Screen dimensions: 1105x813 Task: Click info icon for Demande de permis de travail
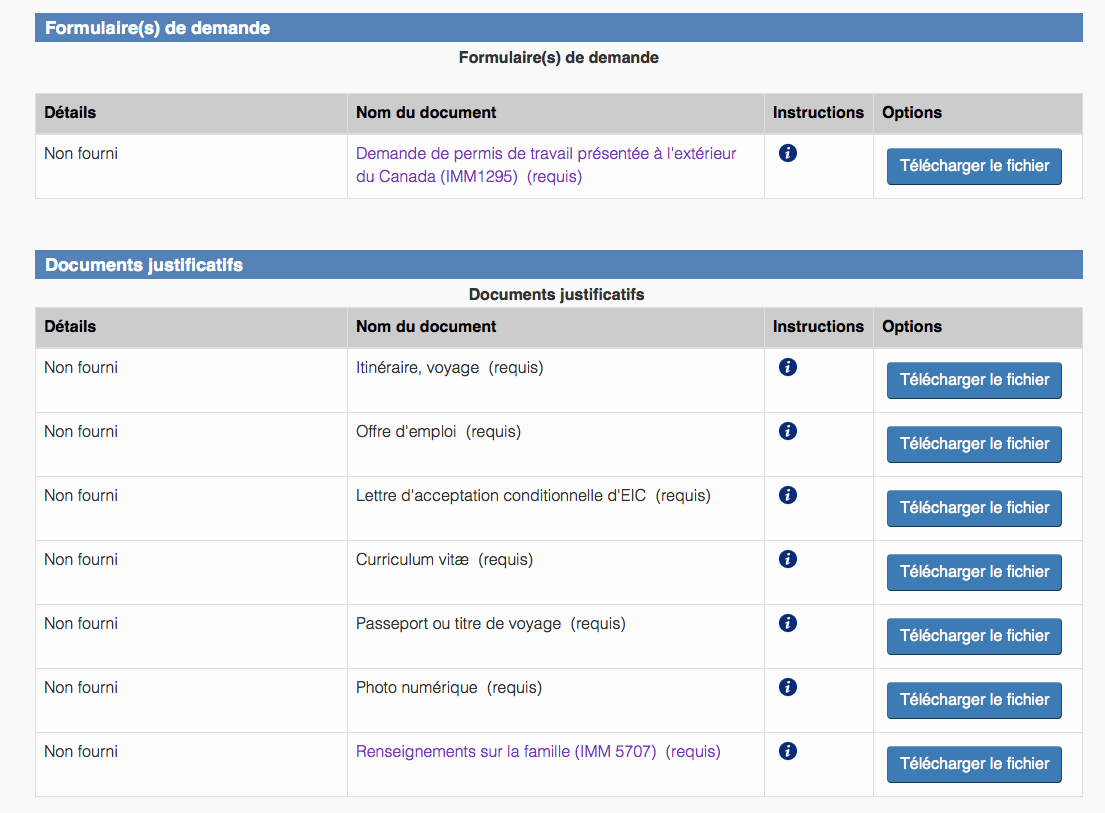[787, 153]
